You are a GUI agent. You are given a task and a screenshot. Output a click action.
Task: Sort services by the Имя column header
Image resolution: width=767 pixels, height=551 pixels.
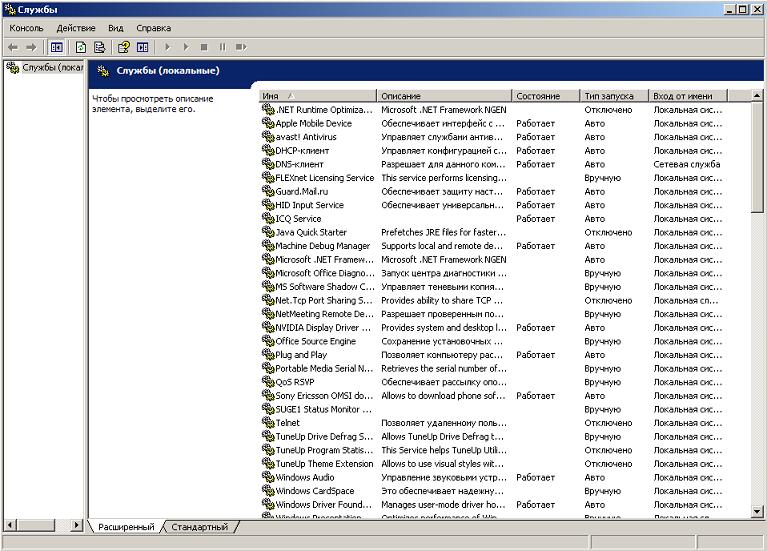[x=317, y=96]
